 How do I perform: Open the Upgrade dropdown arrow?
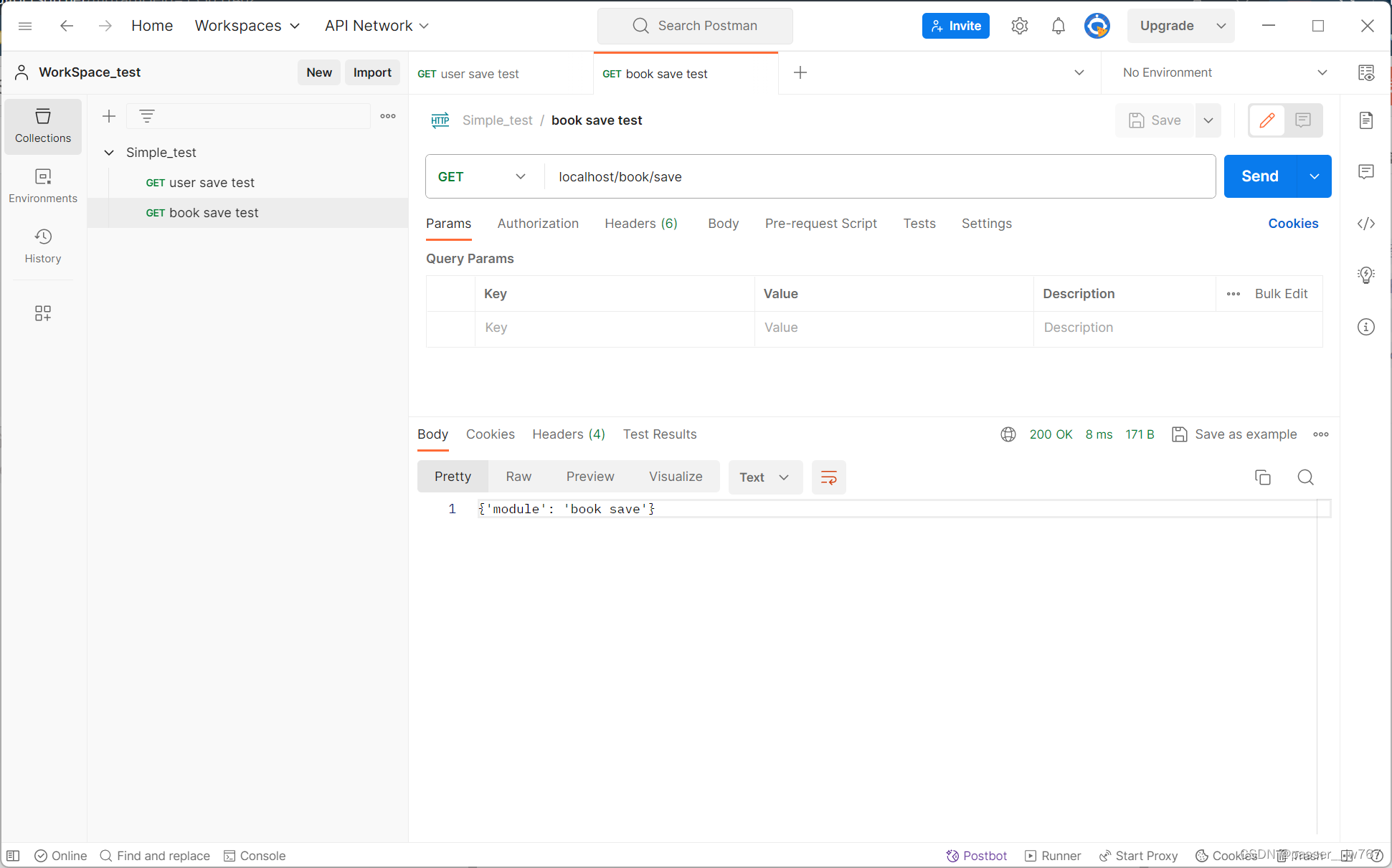1221,26
